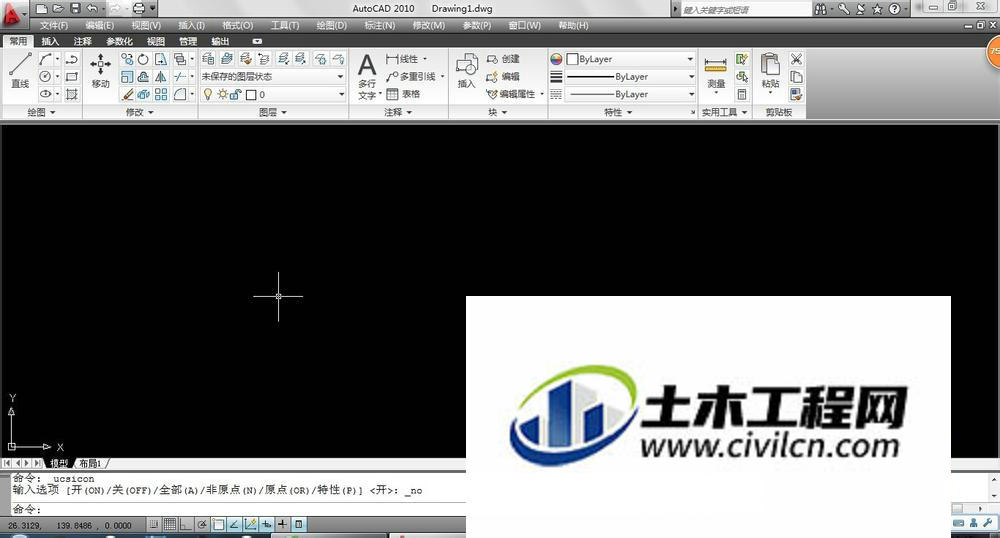Image resolution: width=1000 pixels, height=538 pixels.
Task: Expand the Modify (修改) panel
Action: pyautogui.click(x=140, y=112)
